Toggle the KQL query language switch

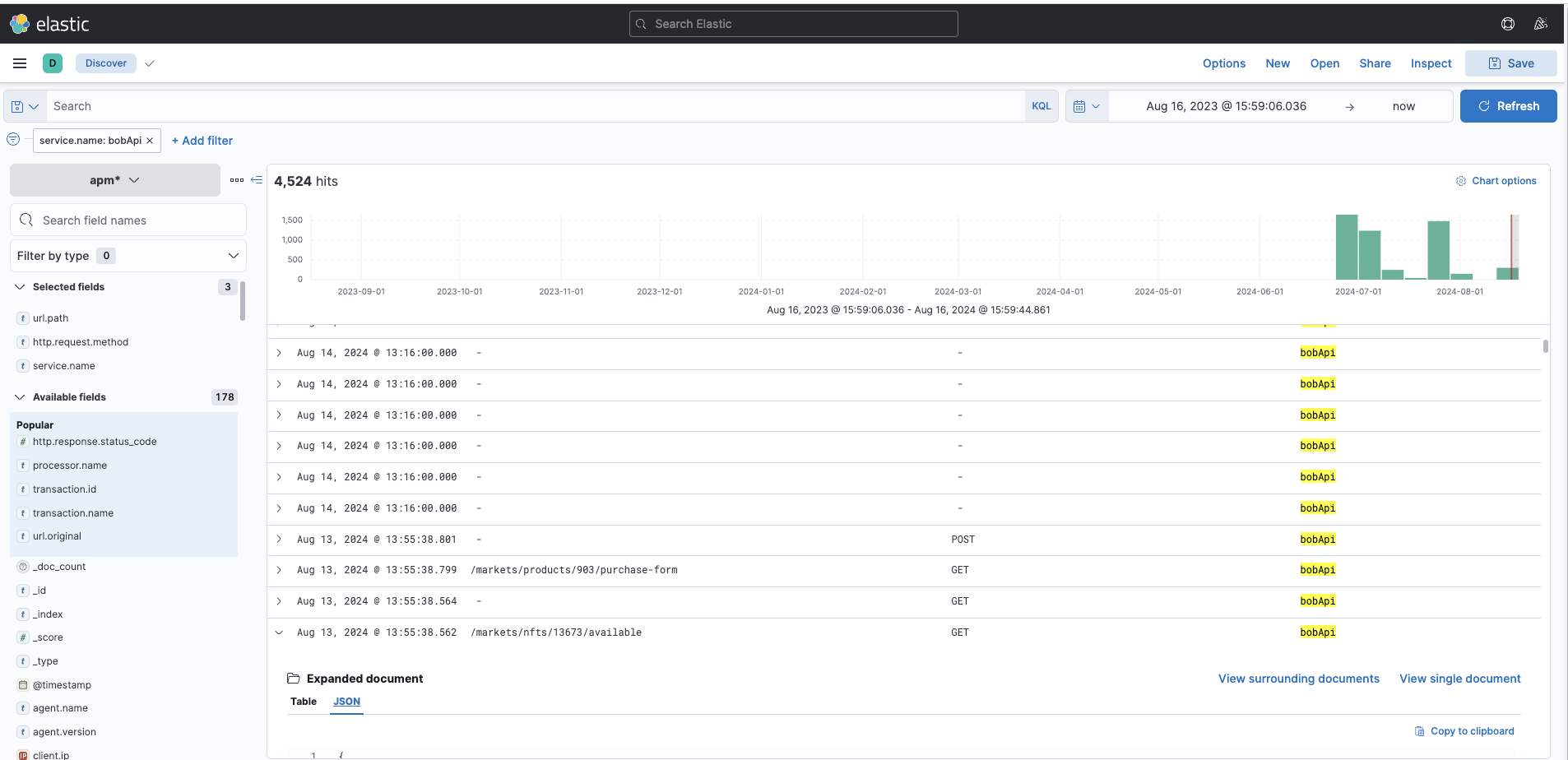(1041, 106)
